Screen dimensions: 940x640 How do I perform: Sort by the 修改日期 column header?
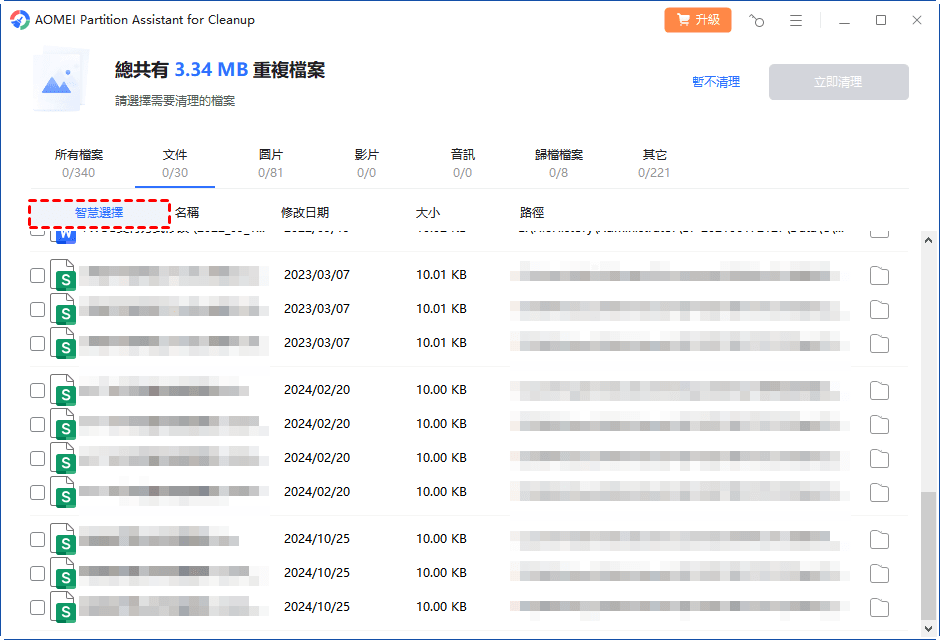coord(305,213)
